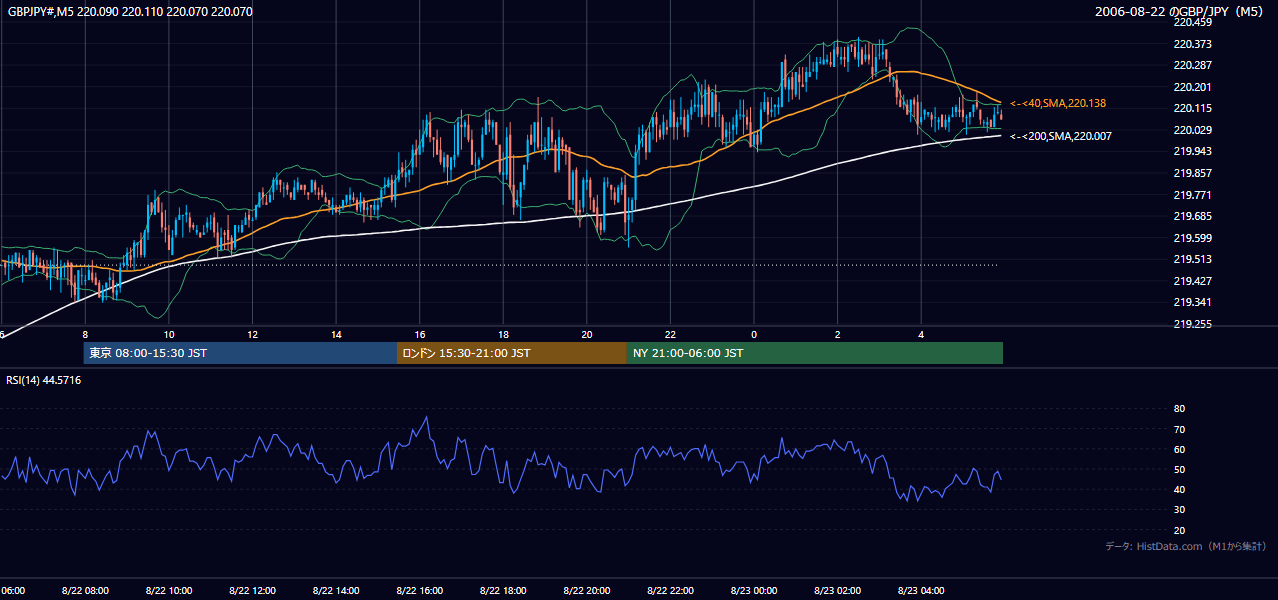Screen dimensions: 1278x600
Task: Click price axis value 220.373
Action: click(x=1192, y=44)
